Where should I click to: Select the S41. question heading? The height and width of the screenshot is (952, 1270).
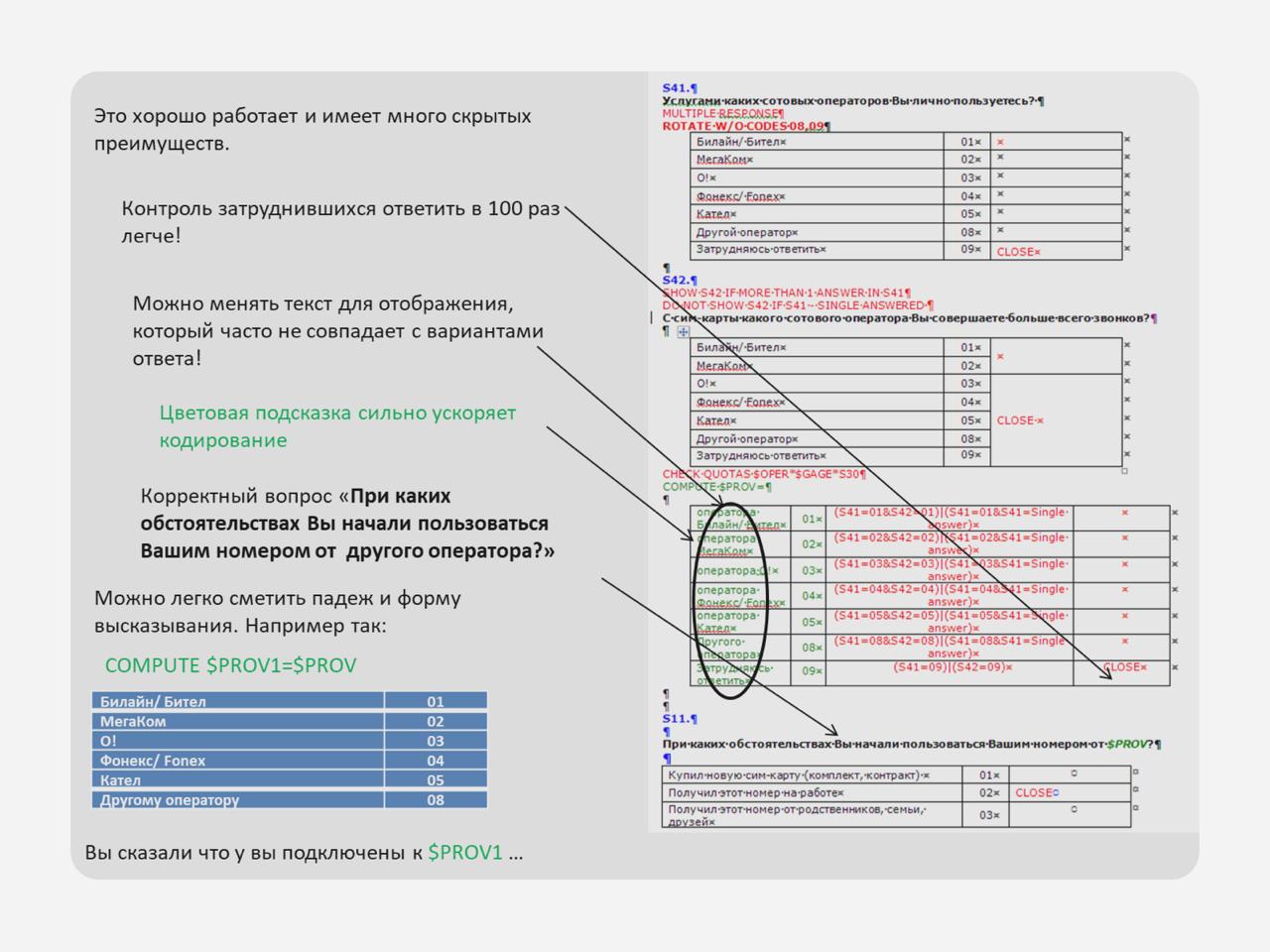(x=680, y=88)
